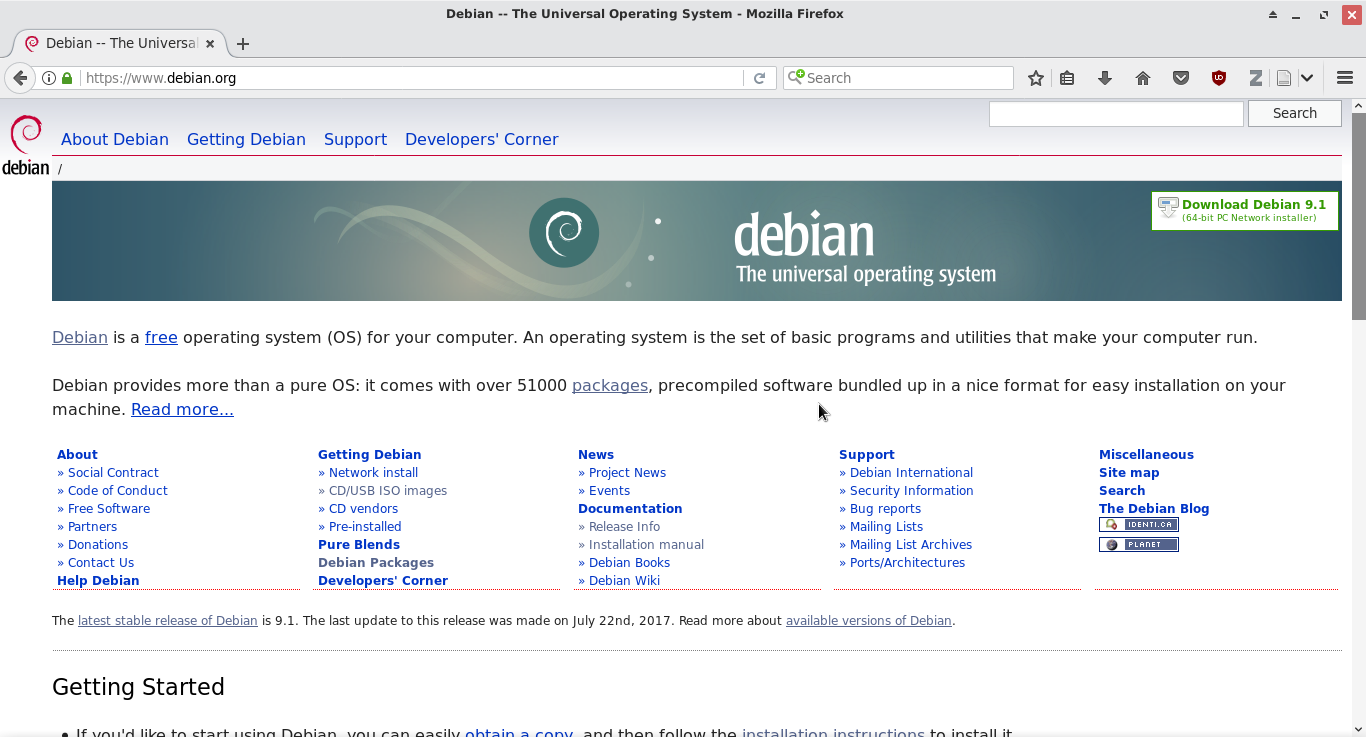The height and width of the screenshot is (737, 1366).
Task: Click the green padlock secure icon
Action: point(67,78)
